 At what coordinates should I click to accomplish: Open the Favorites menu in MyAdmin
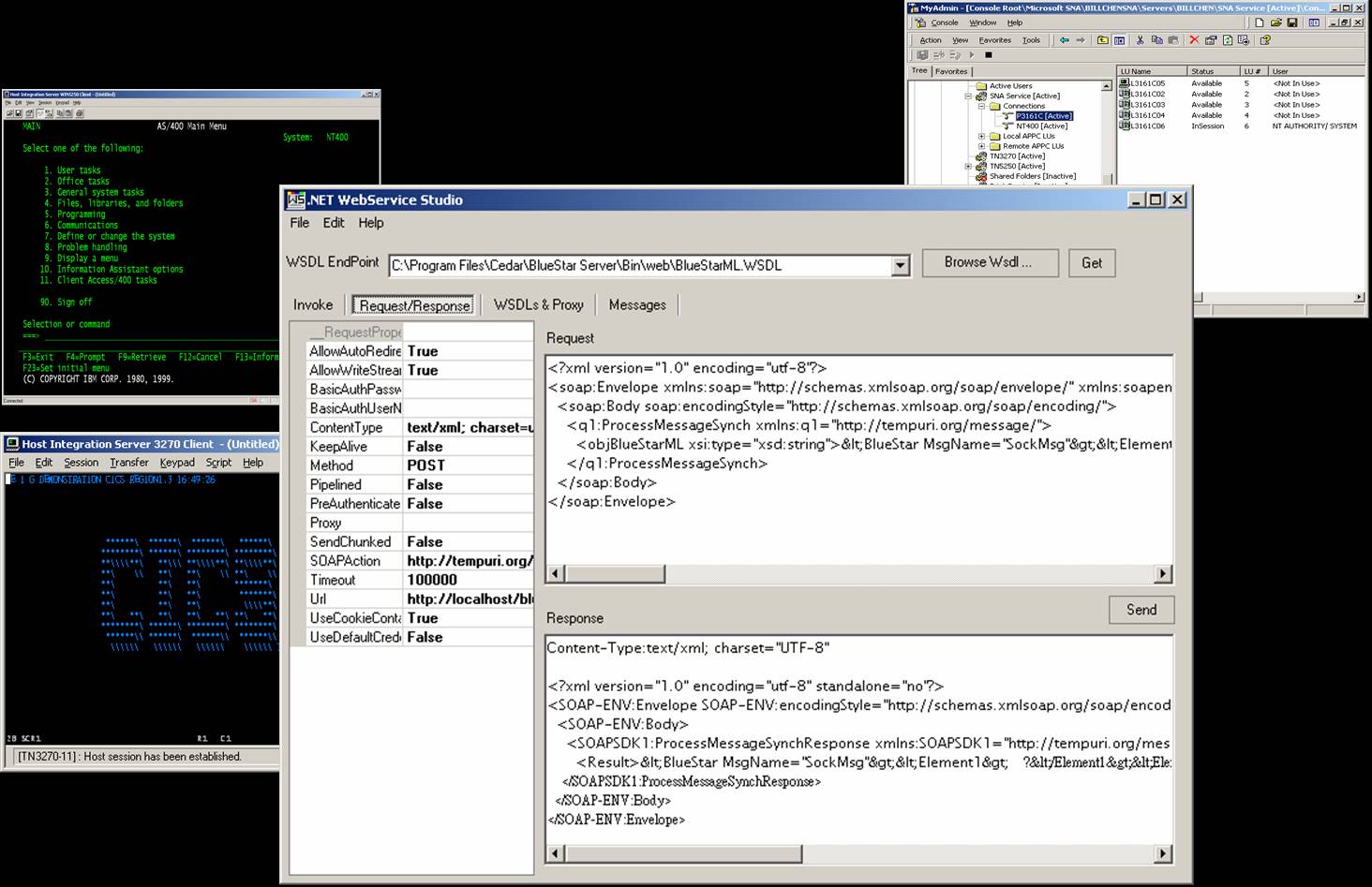point(995,40)
